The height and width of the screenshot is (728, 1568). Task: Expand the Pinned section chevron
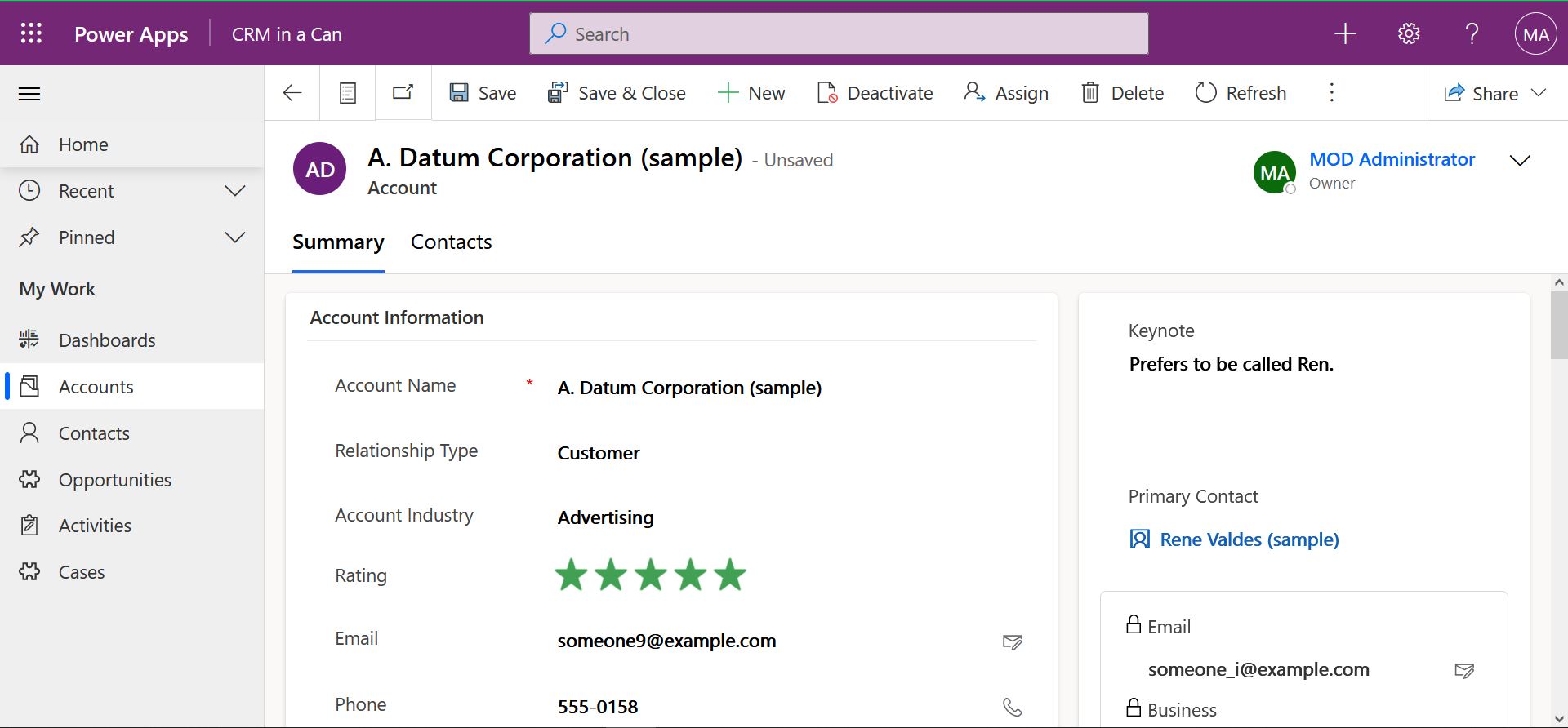point(235,237)
